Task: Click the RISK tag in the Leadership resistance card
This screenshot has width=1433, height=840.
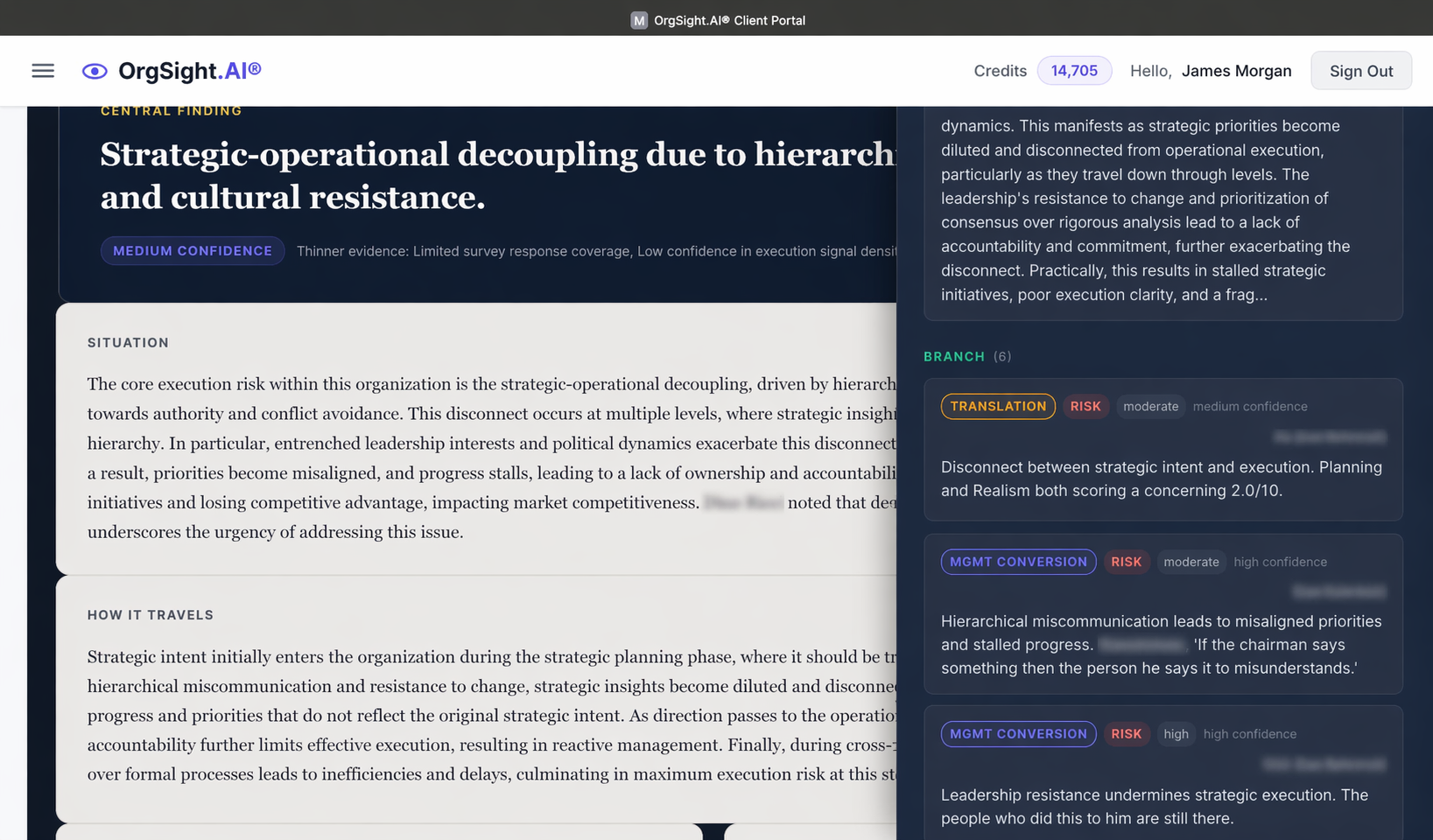Action: (x=1126, y=734)
